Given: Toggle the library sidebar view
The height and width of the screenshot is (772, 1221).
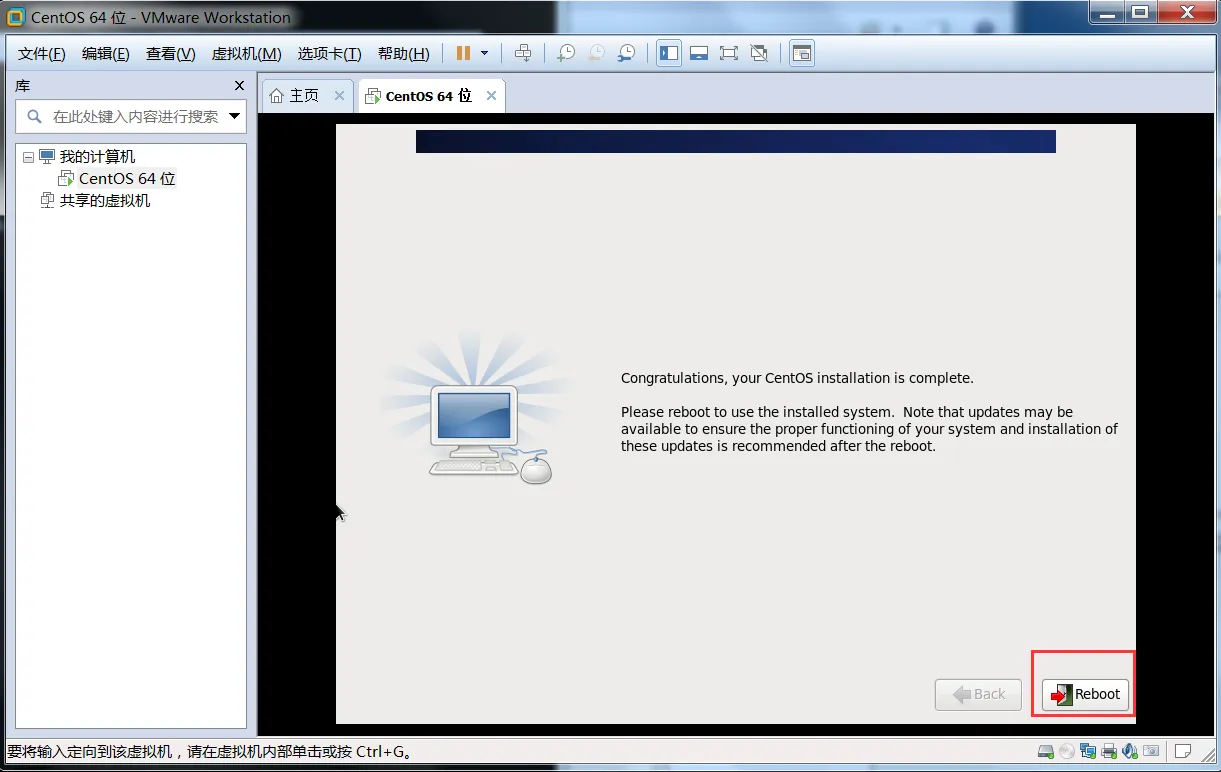Looking at the screenshot, I should 669,53.
